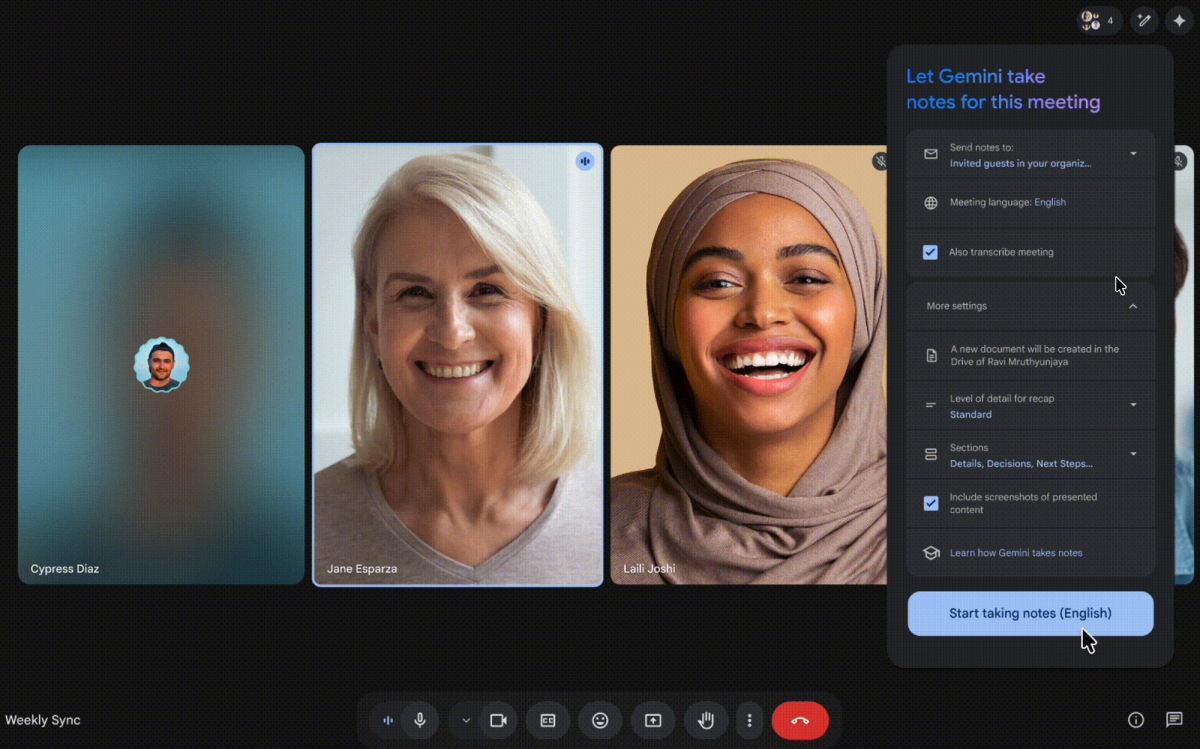Image resolution: width=1200 pixels, height=749 pixels.
Task: Click the globe icon beside Meeting language
Action: coord(931,203)
